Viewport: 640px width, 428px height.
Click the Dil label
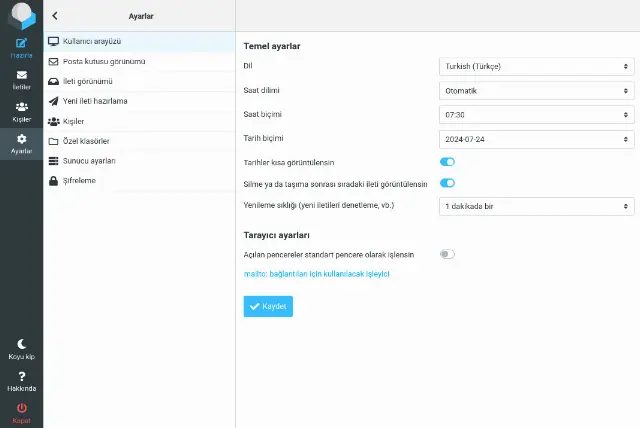(x=248, y=66)
